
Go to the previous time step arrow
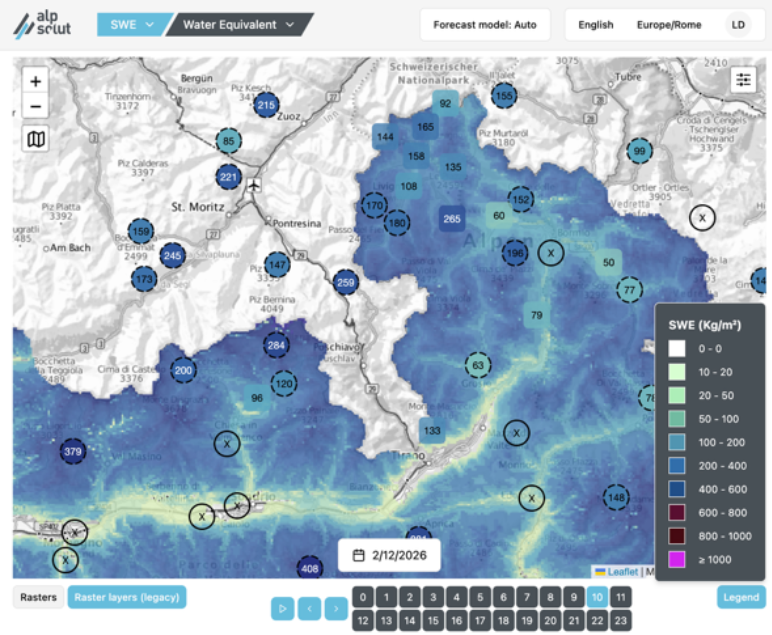click(310, 607)
